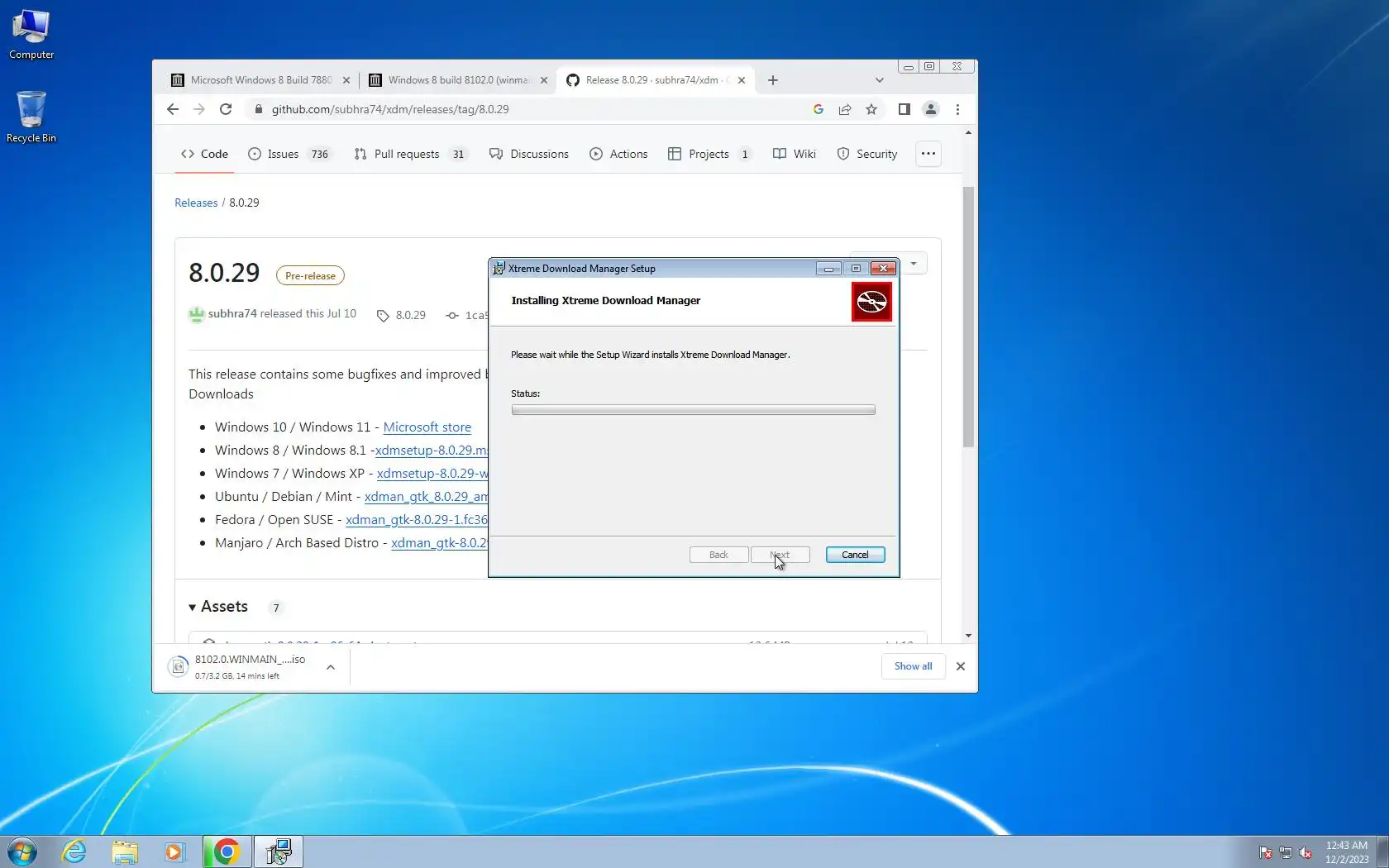
Task: Download the Fedora xdman_gtk-8.0.29-1.fc36 link
Action: coord(417,520)
